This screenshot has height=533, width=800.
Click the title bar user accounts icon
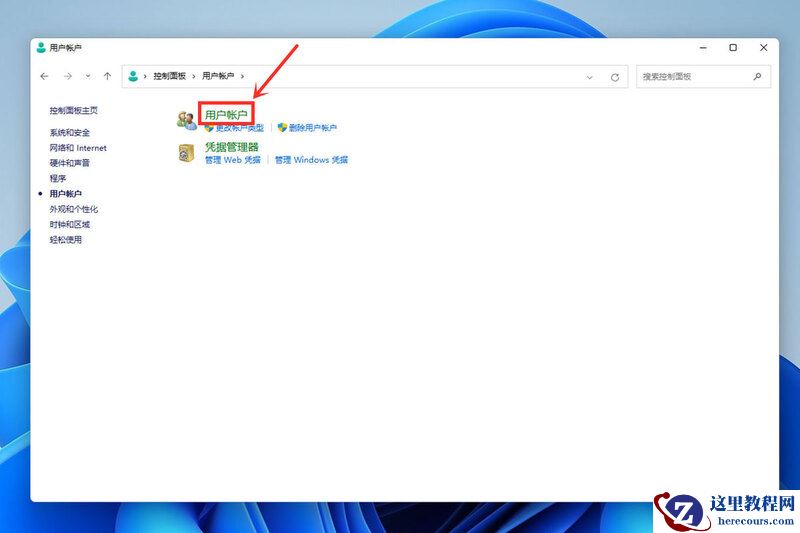(x=41, y=47)
